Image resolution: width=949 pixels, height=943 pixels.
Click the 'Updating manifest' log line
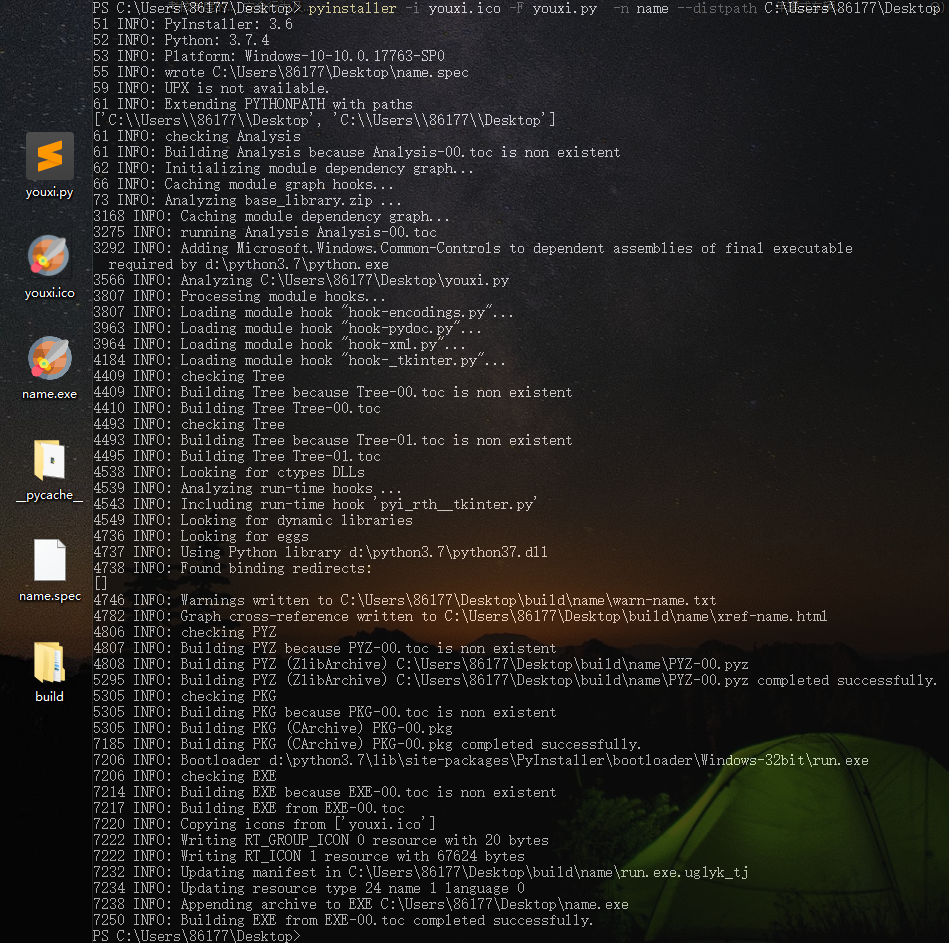pos(421,872)
